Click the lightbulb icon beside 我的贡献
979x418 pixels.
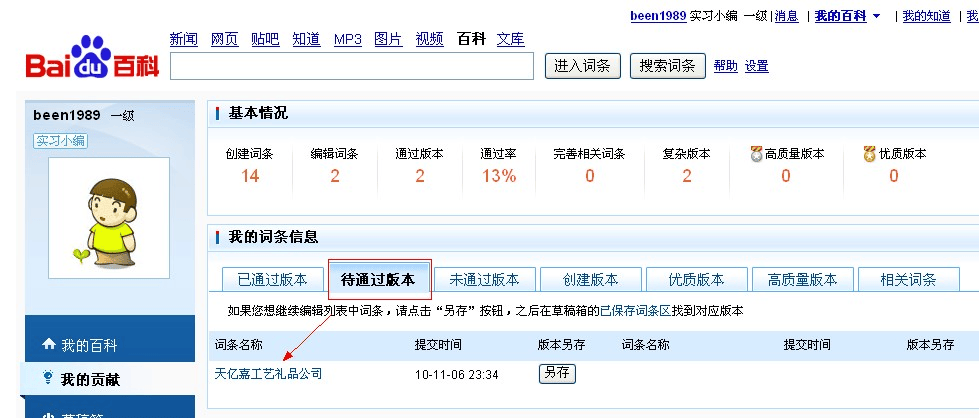coord(48,379)
